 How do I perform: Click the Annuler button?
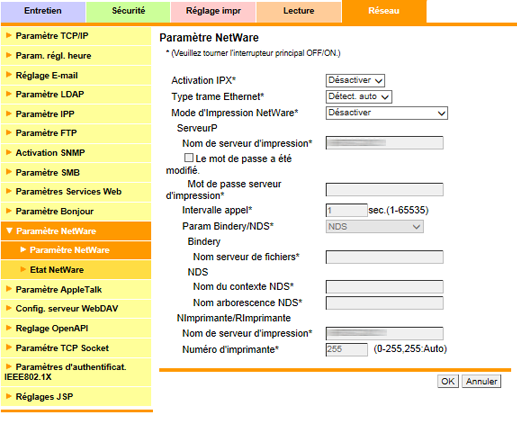pyautogui.click(x=481, y=381)
